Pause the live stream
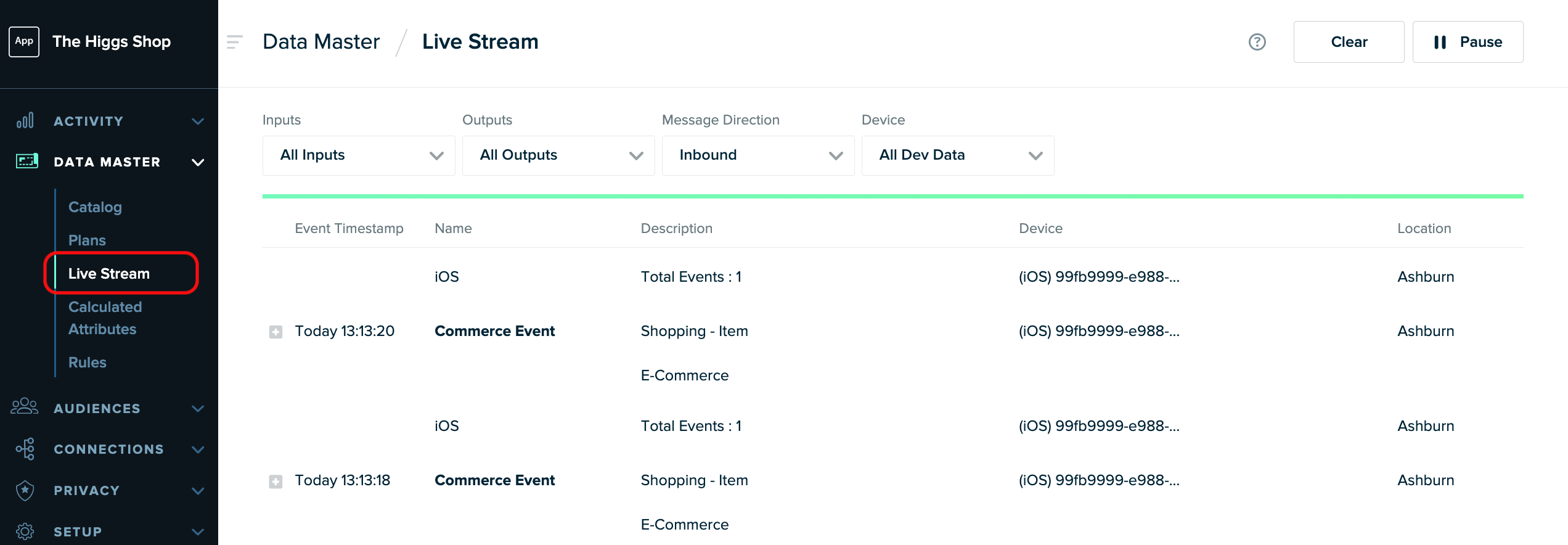 (1468, 42)
